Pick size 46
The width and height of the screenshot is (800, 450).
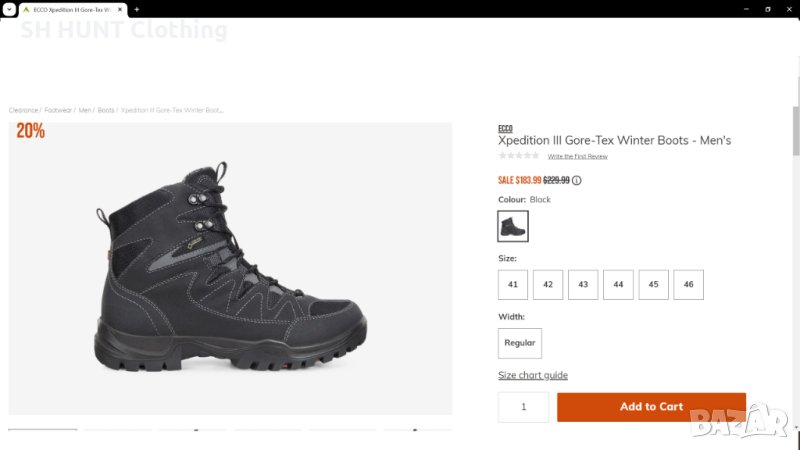click(688, 285)
